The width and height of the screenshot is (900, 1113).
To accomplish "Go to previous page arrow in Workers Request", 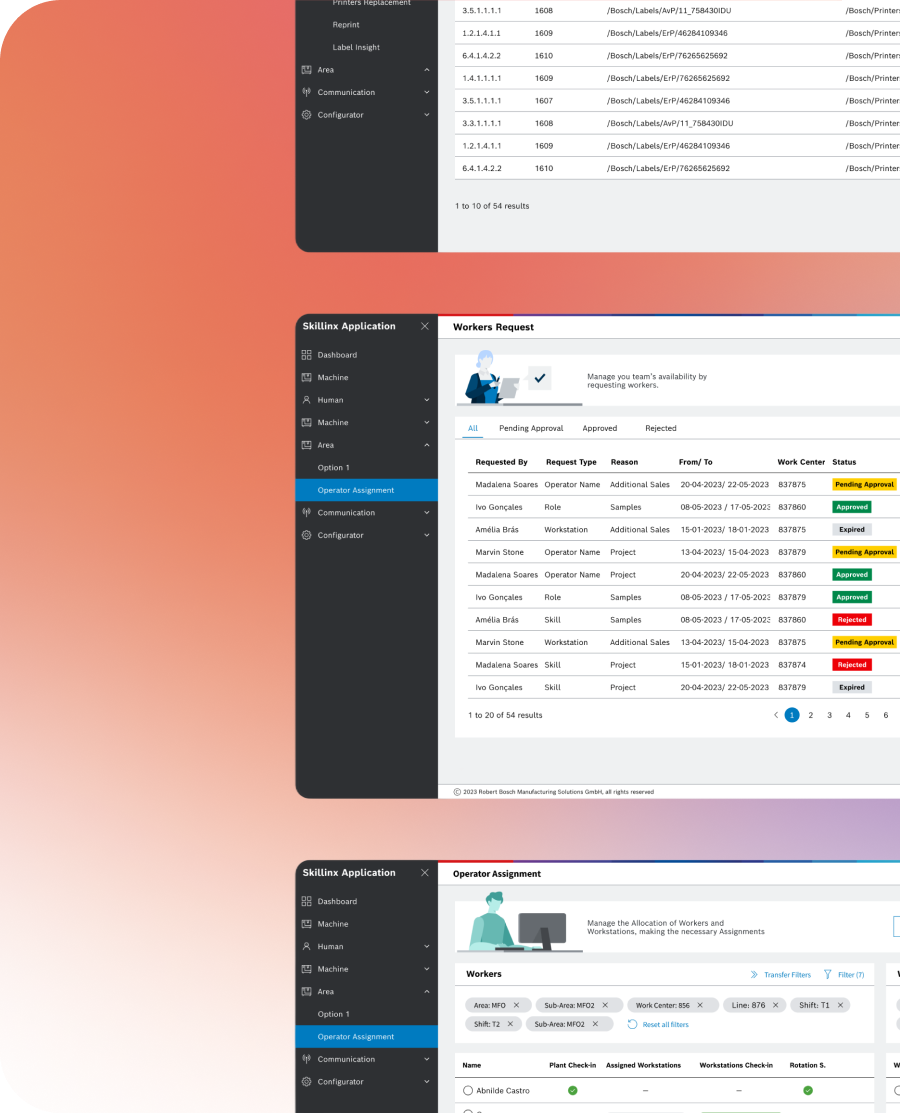I will pyautogui.click(x=776, y=716).
